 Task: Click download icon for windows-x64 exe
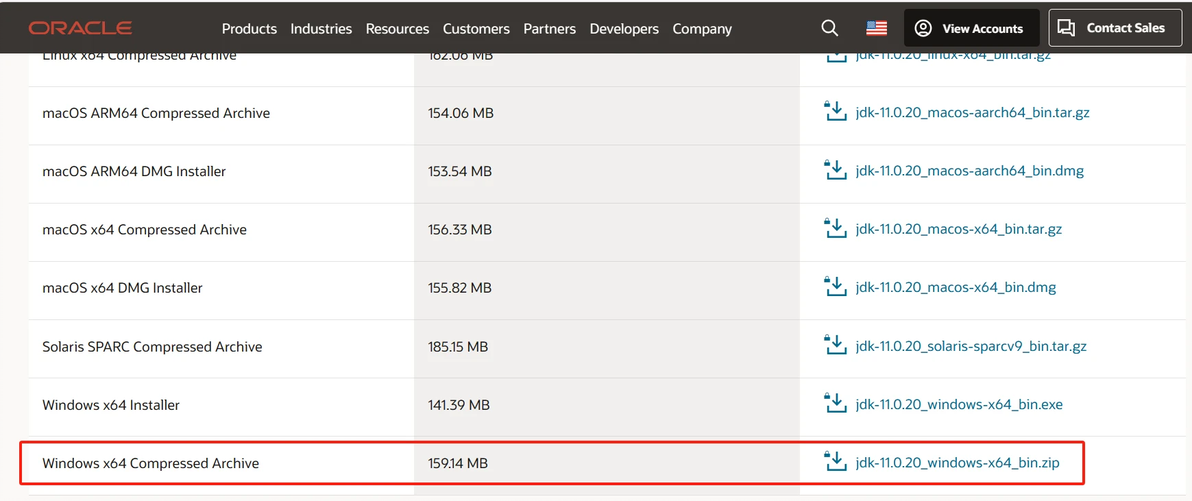[835, 404]
